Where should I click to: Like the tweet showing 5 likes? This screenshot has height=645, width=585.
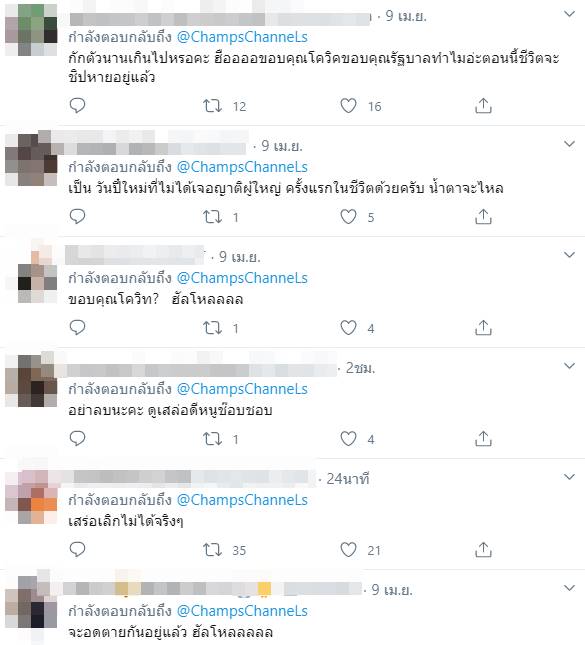[348, 217]
